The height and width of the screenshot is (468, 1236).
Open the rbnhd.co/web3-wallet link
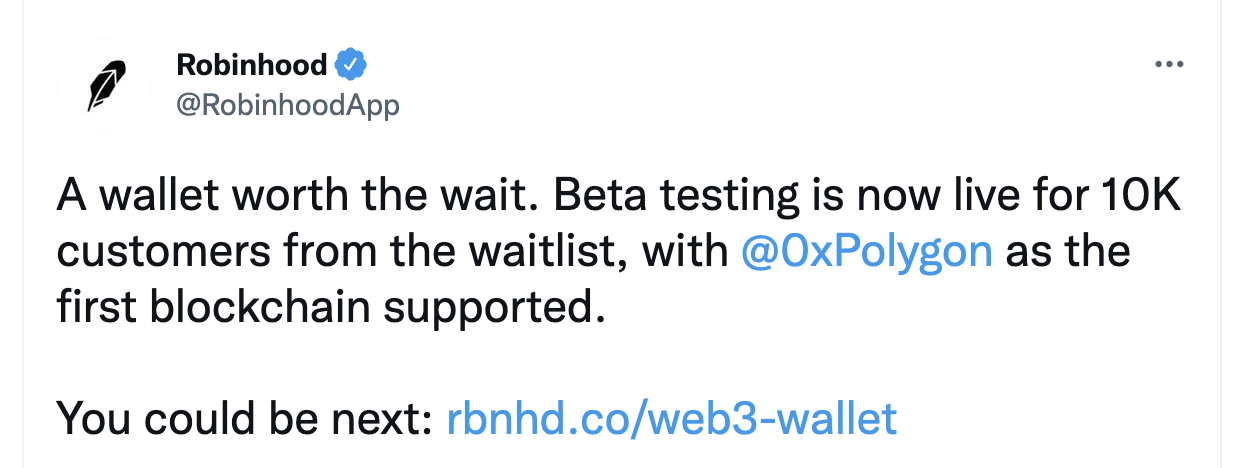pyautogui.click(x=672, y=418)
